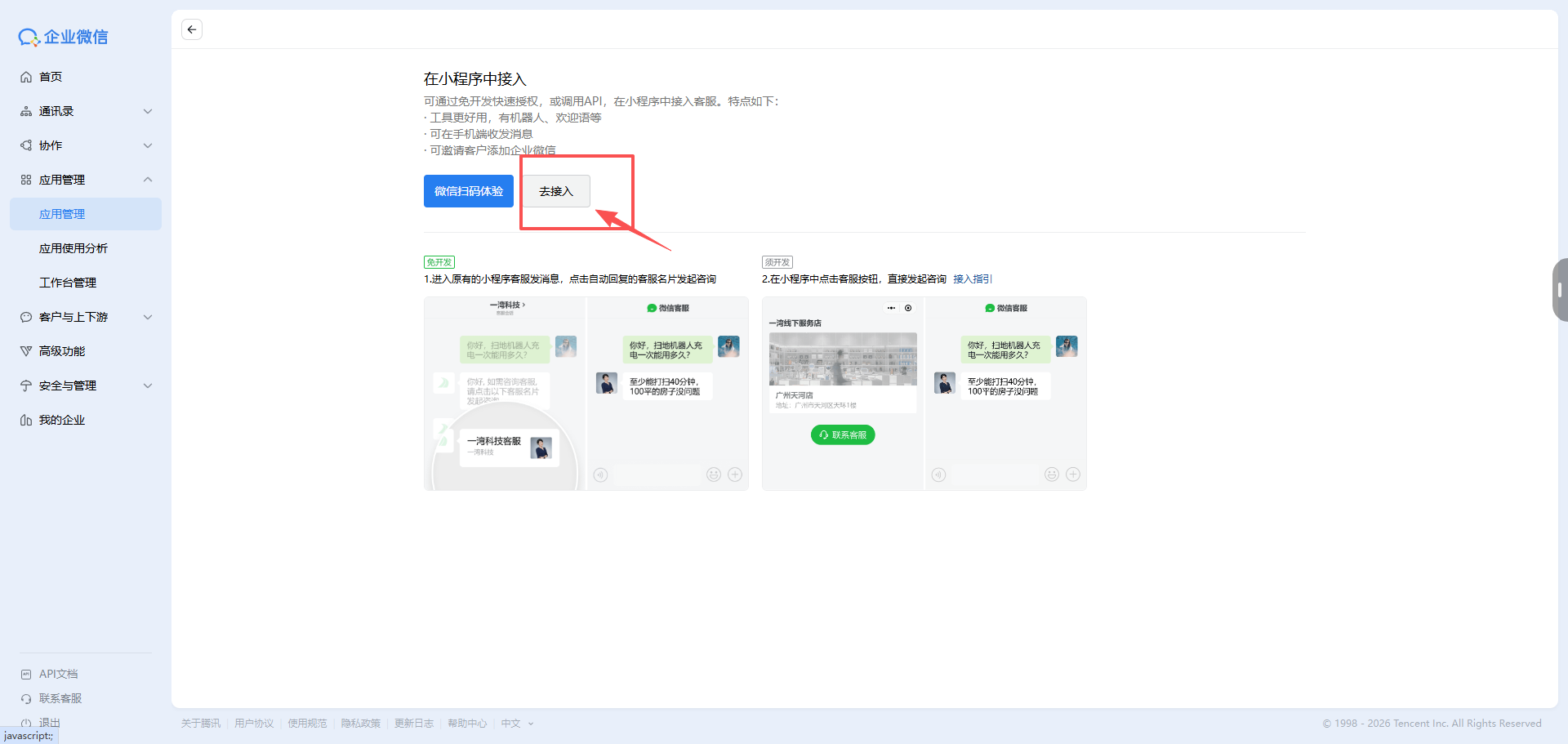Expand the 通讯录 menu chevron

pos(148,111)
